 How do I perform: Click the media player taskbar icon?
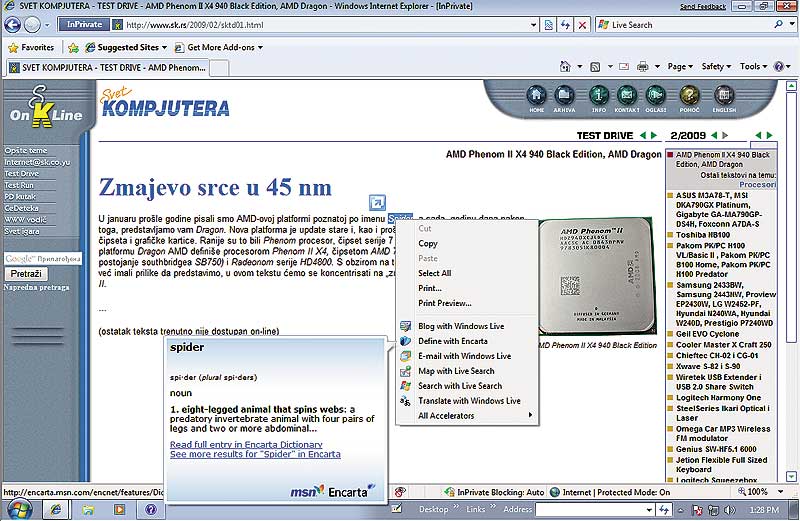tap(119, 509)
